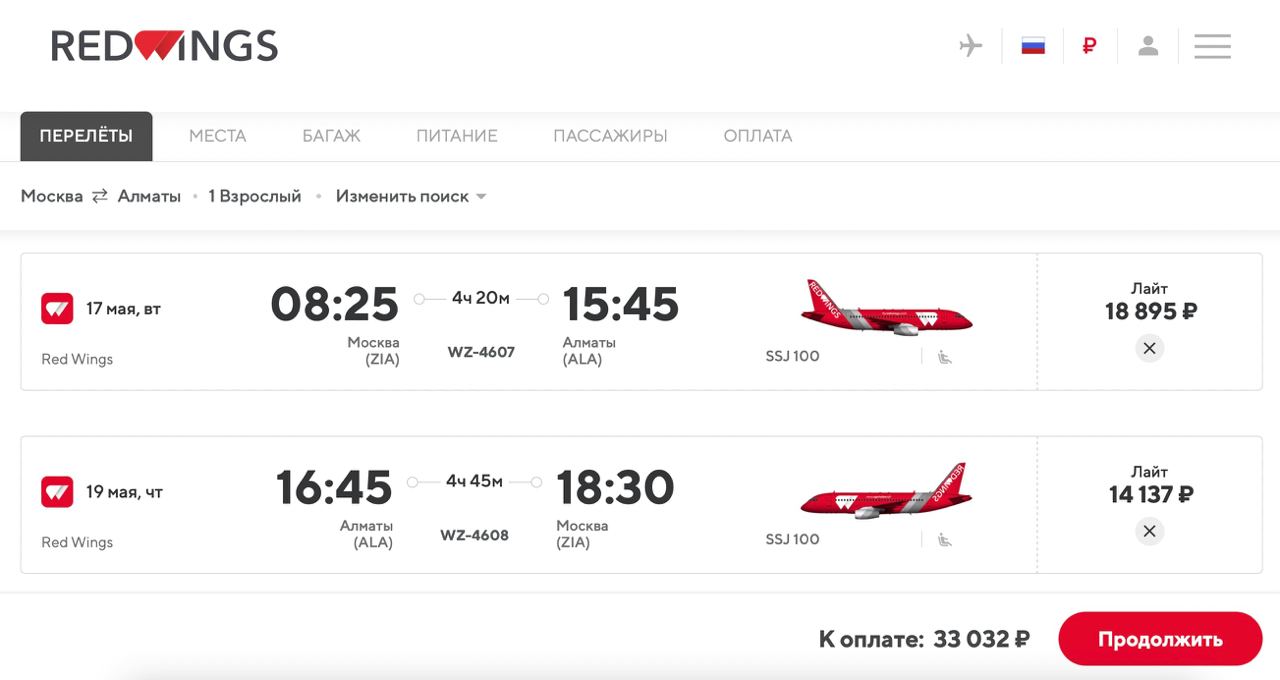
Task: Open language selector with Russian flag
Action: pyautogui.click(x=1033, y=46)
